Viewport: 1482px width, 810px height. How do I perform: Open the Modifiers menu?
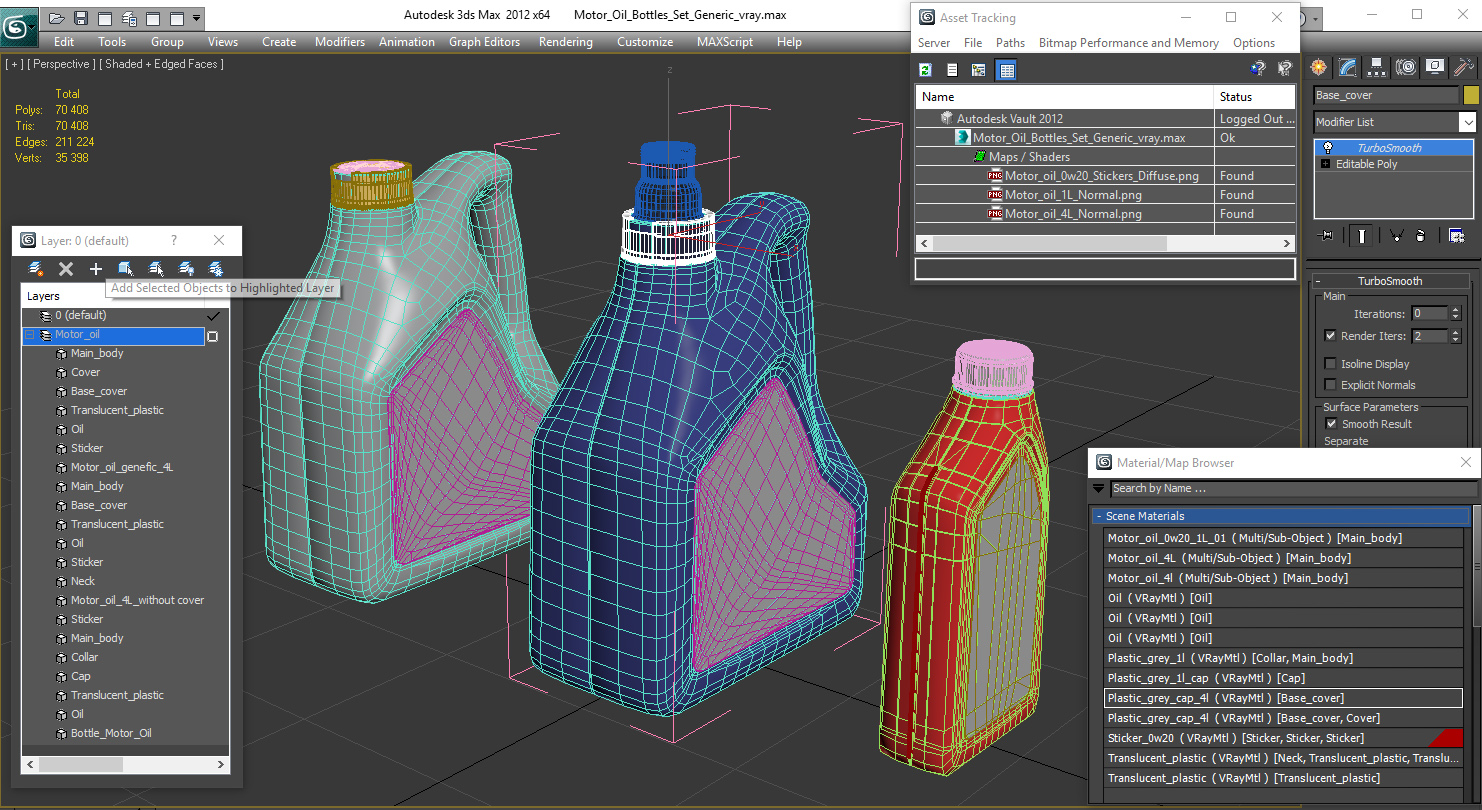pos(340,42)
